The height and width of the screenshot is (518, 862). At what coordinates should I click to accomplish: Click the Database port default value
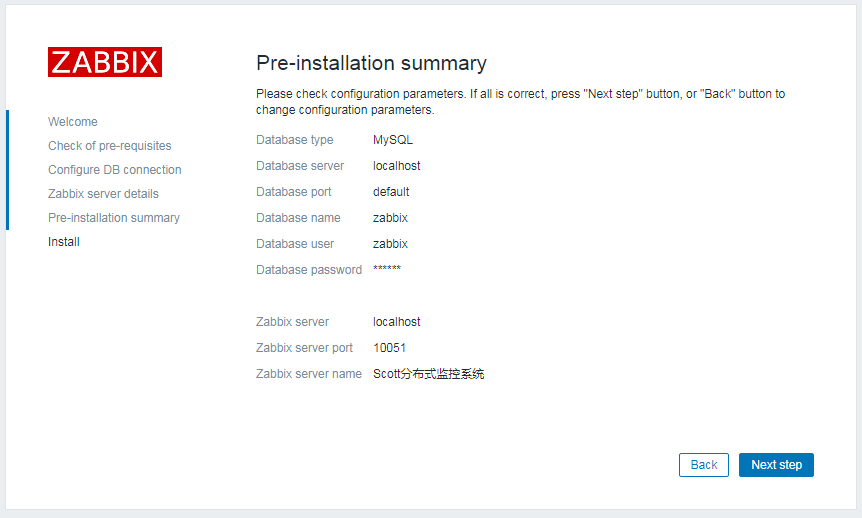click(391, 192)
